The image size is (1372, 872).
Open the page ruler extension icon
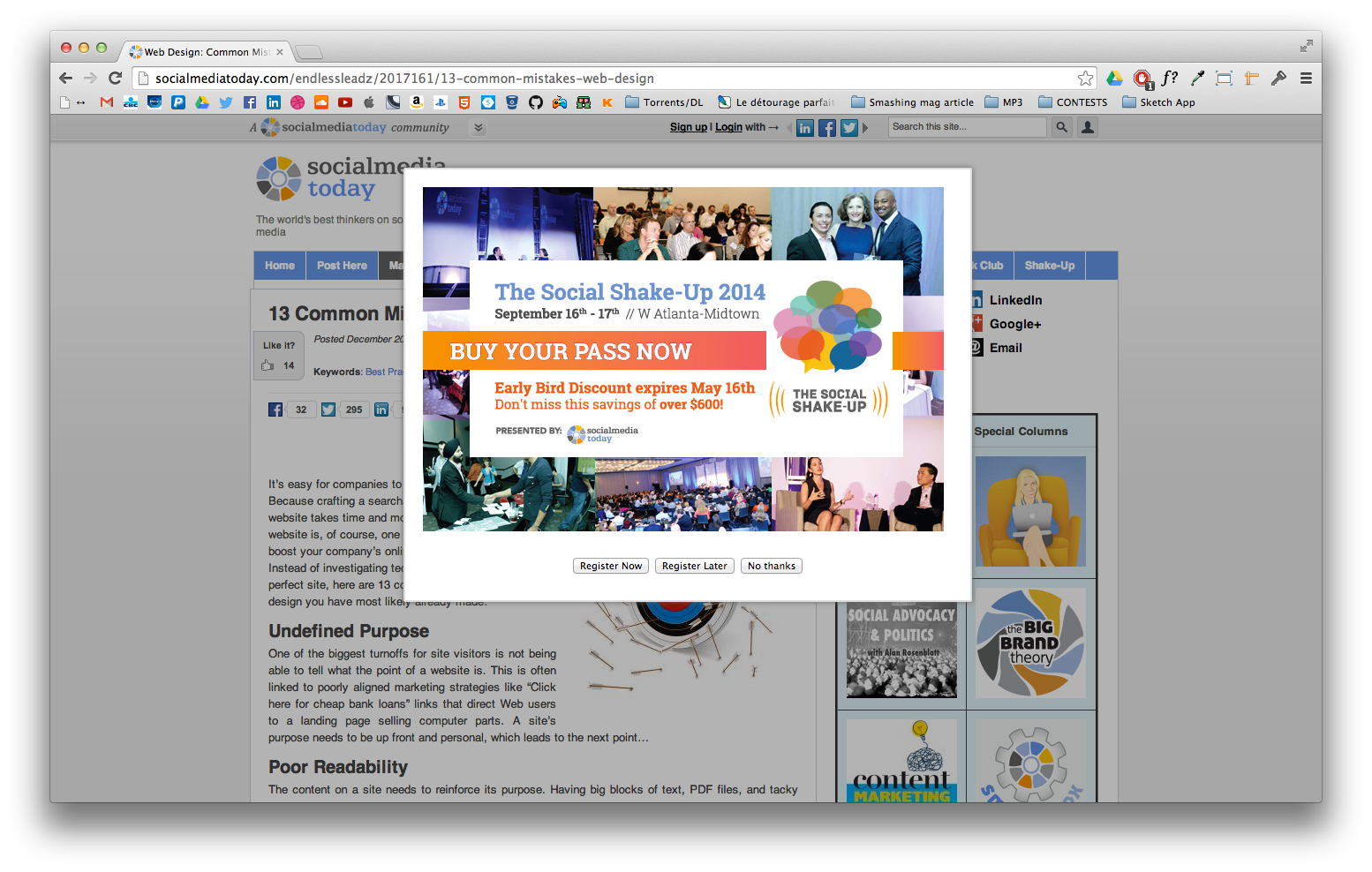(x=1251, y=79)
